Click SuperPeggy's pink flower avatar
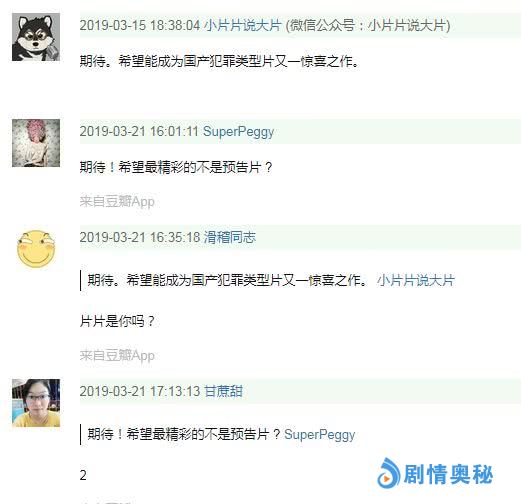This screenshot has width=521, height=504. pyautogui.click(x=36, y=143)
